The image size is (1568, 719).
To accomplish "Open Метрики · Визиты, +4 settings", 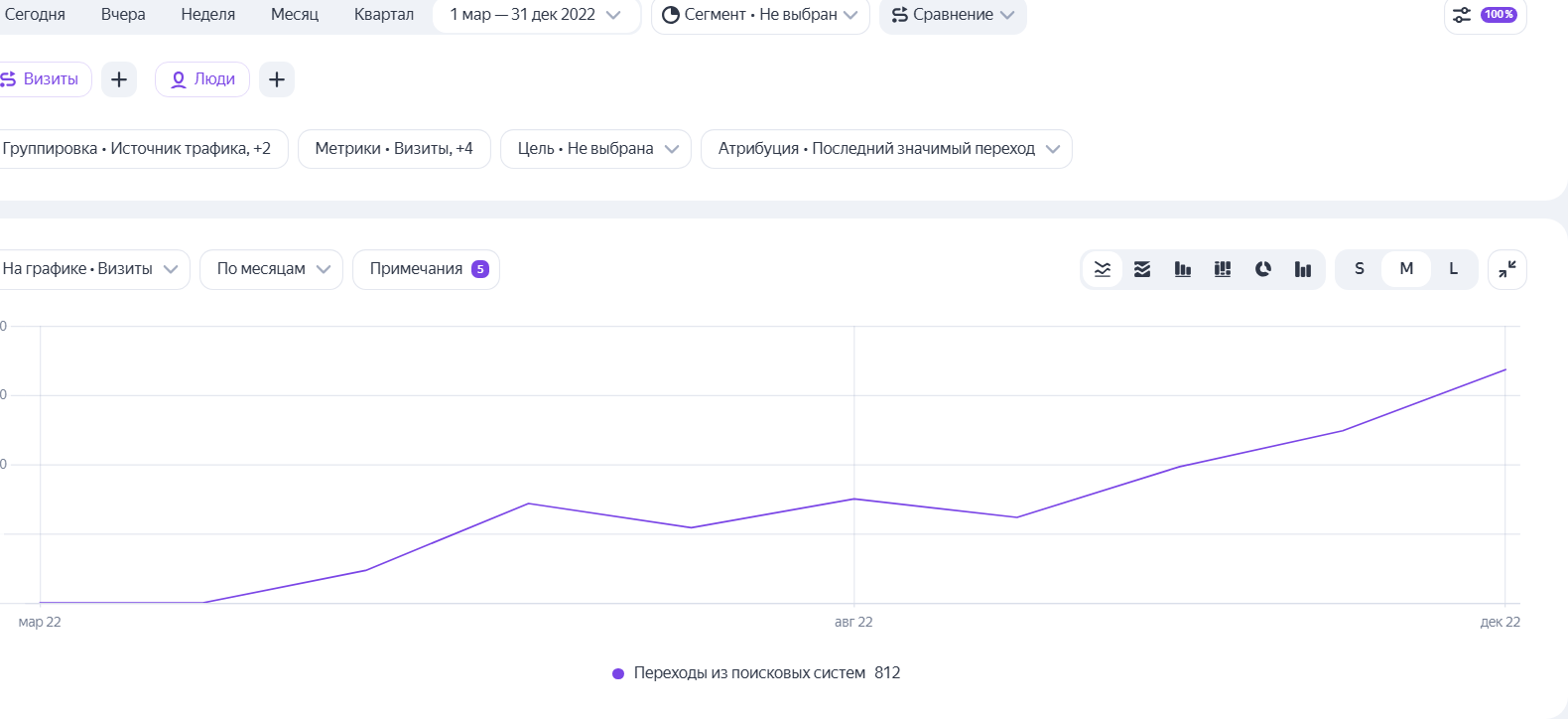I will (394, 149).
